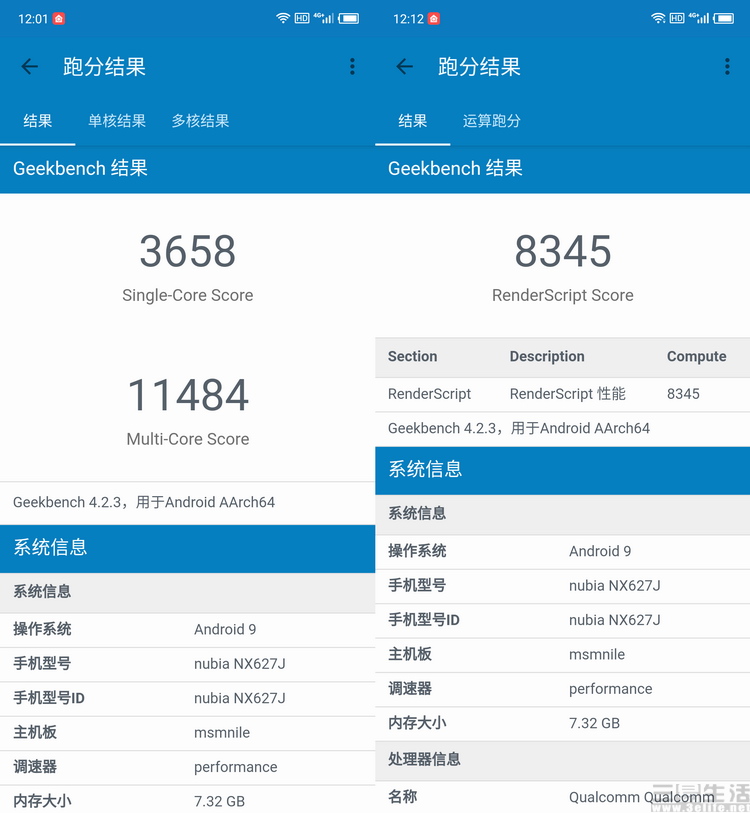This screenshot has height=813, width=750.
Task: Select the 结果 tab in the right screenshot
Action: (x=412, y=121)
